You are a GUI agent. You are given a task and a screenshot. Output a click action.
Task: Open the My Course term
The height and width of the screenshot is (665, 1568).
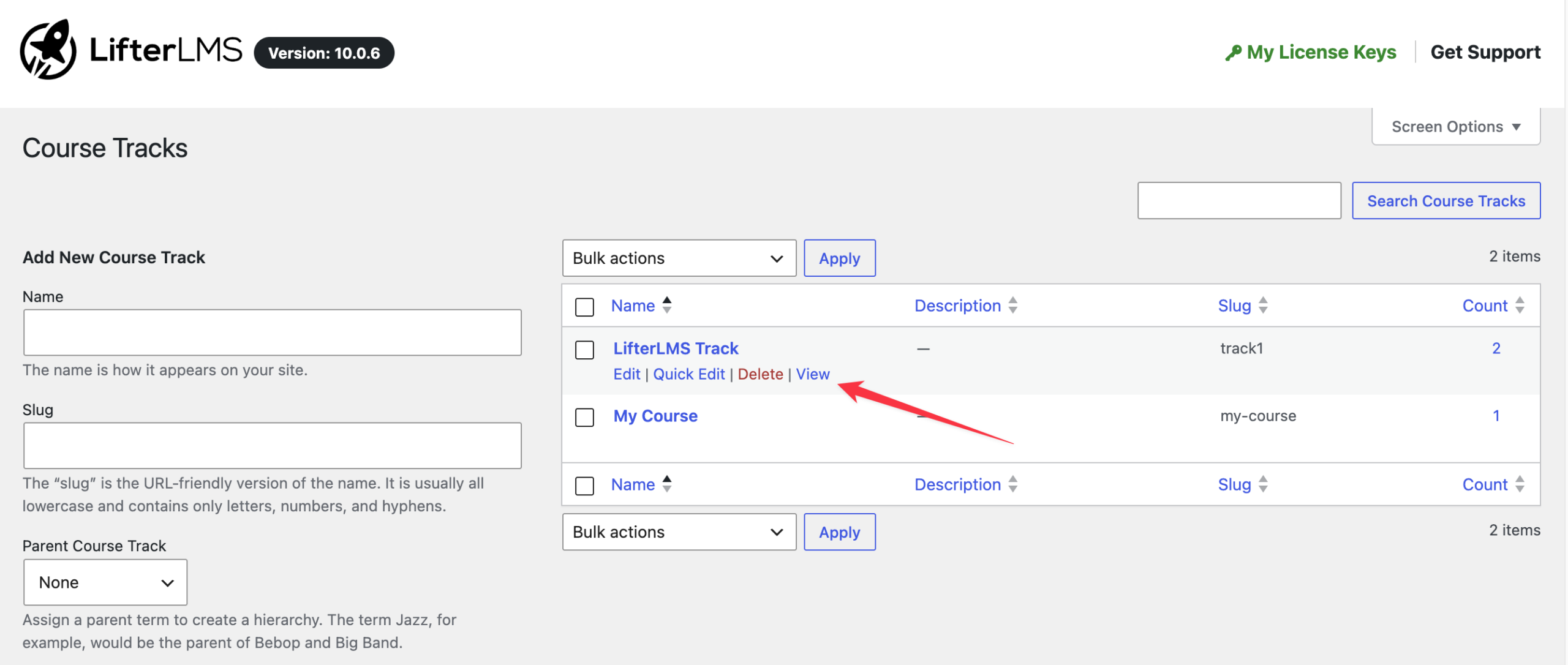click(655, 416)
